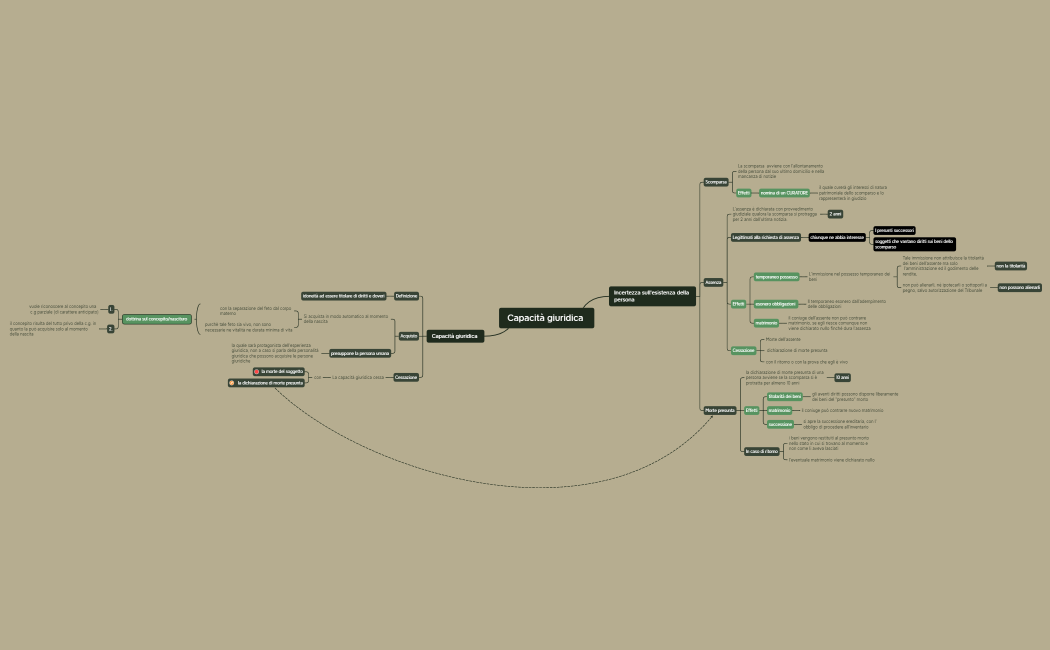Viewport: 1050px width, 650px height.
Task: Collapse the "Effetti" node under Assenza
Action: click(738, 304)
